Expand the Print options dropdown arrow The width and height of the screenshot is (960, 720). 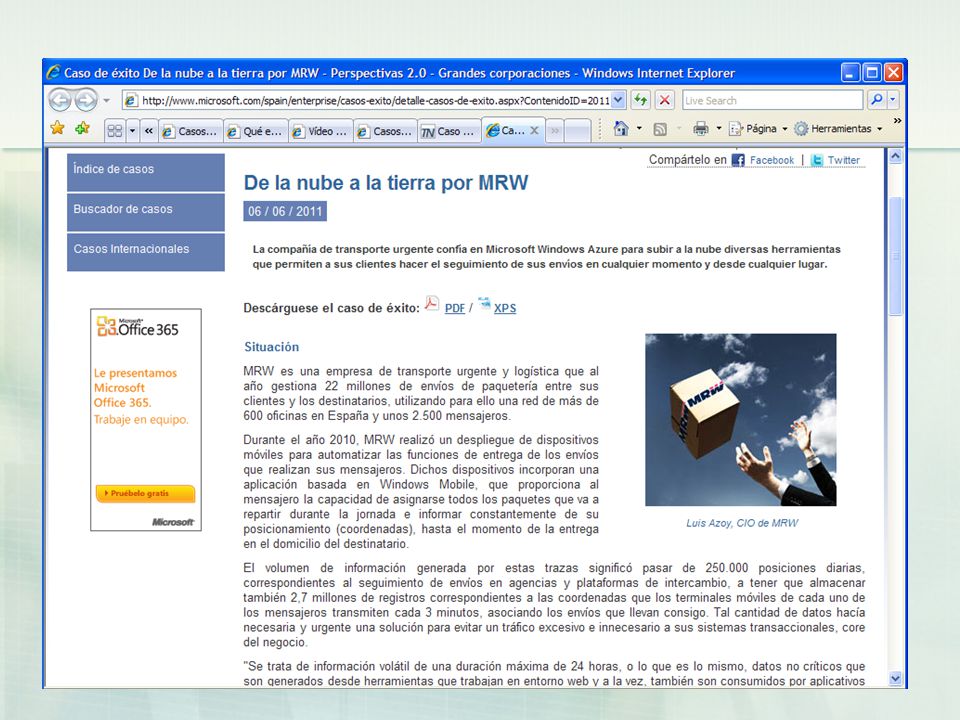(x=719, y=129)
